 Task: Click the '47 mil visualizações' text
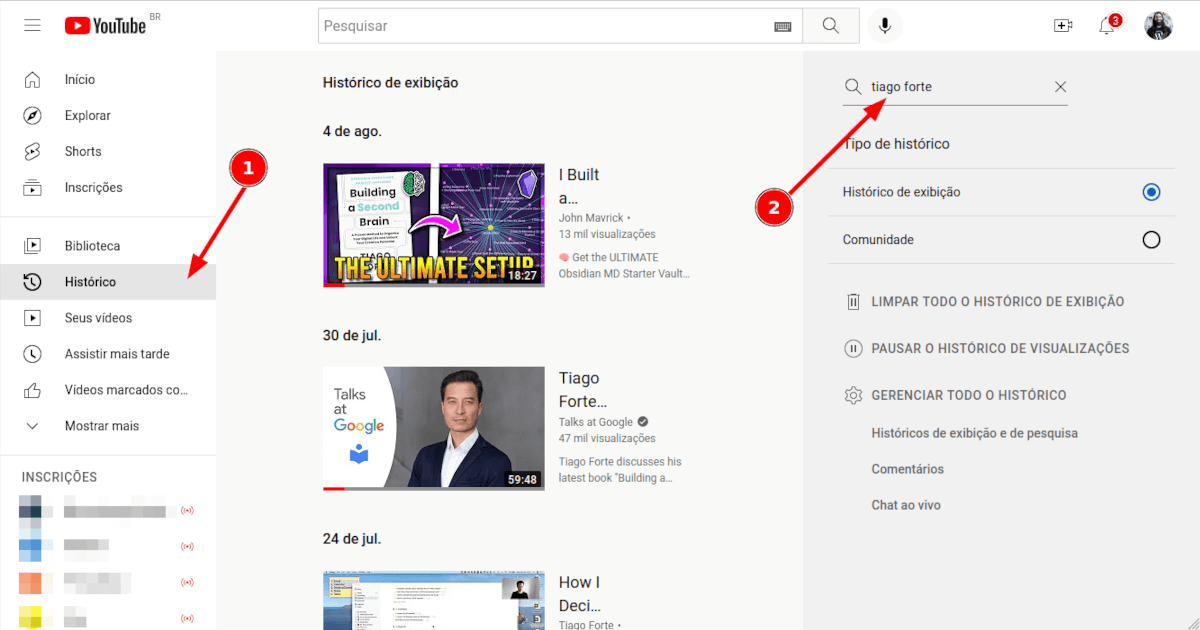click(x=607, y=438)
